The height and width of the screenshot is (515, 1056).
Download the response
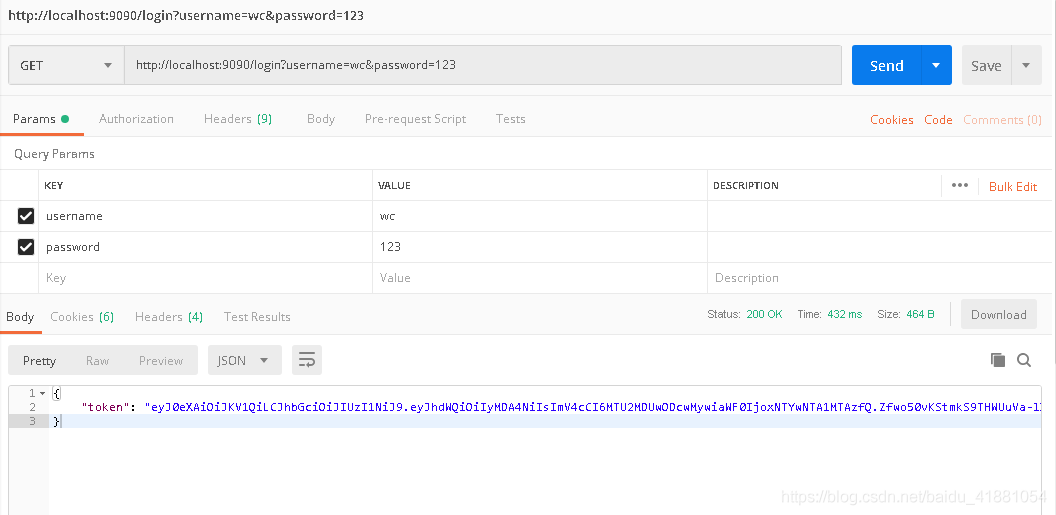(999, 314)
